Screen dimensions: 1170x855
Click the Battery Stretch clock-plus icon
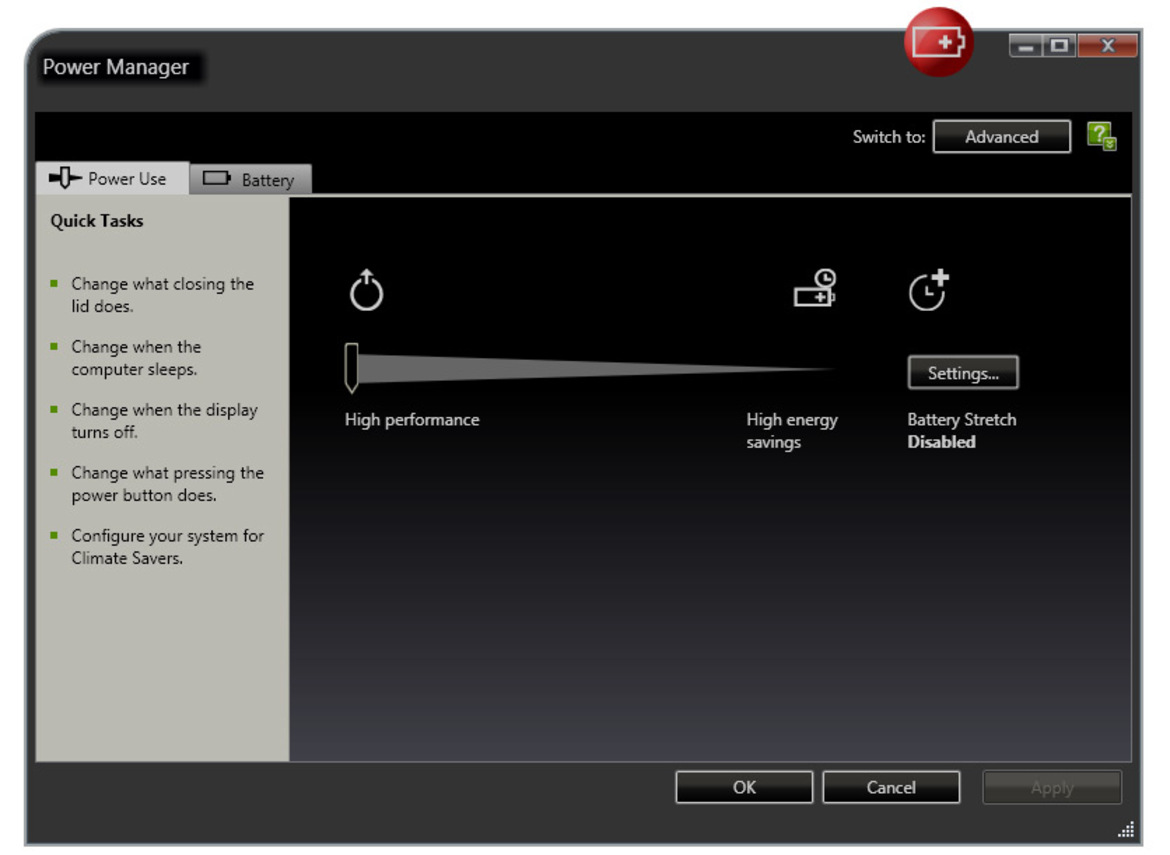(929, 290)
